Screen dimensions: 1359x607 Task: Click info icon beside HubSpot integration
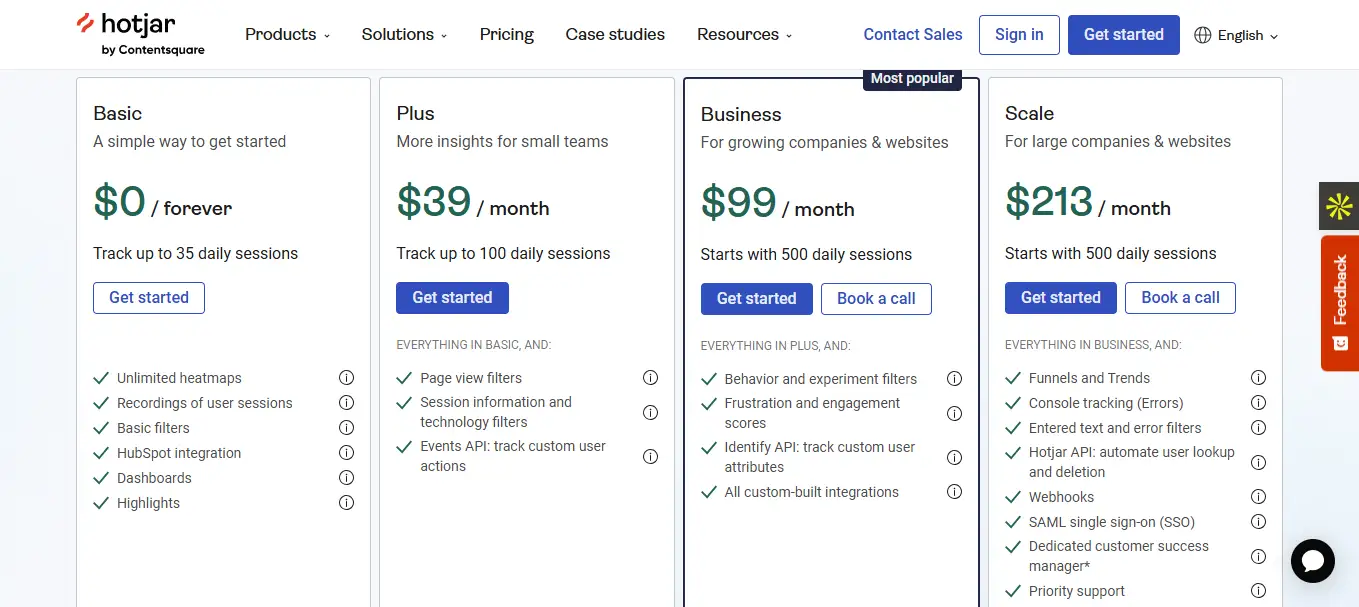[346, 453]
